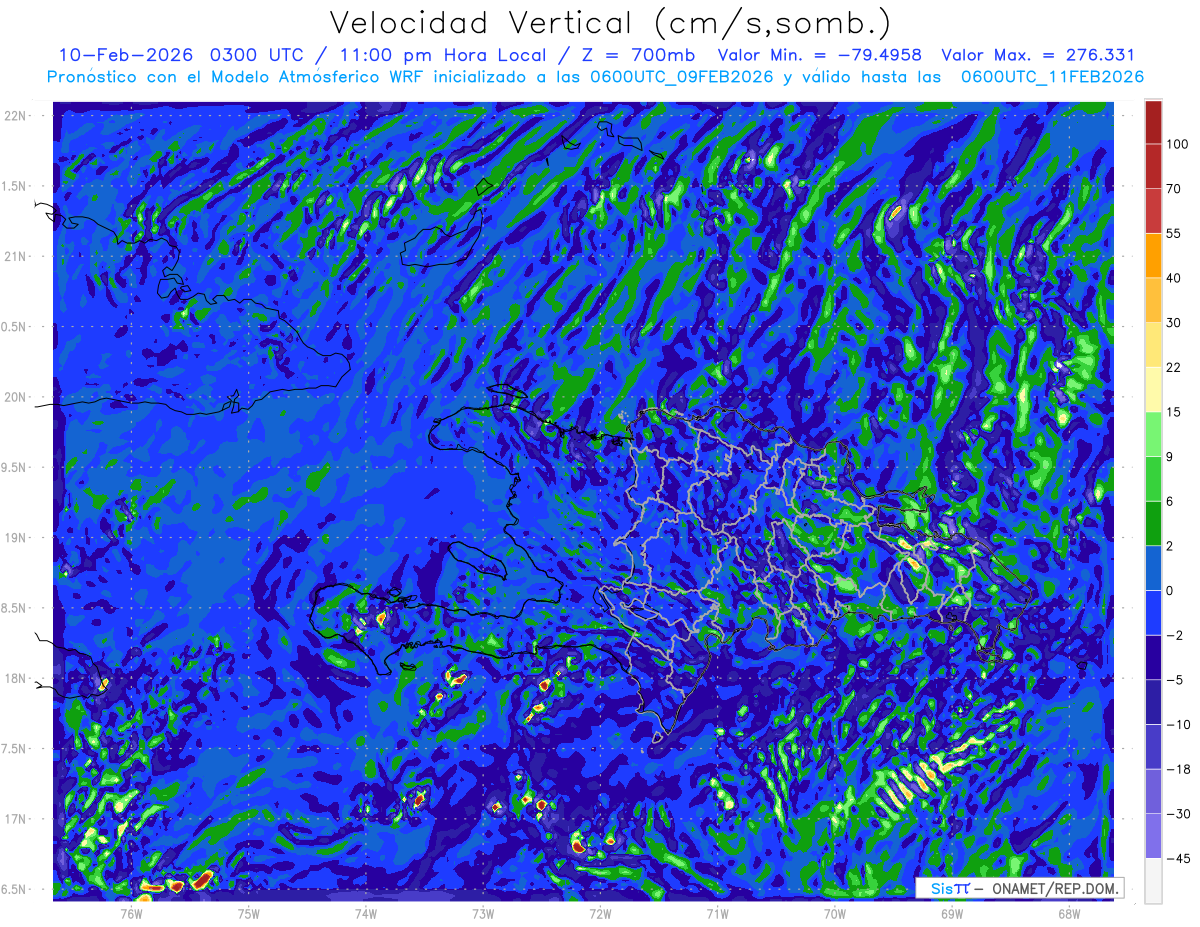Click the dark red swatch above 100

point(1153,122)
